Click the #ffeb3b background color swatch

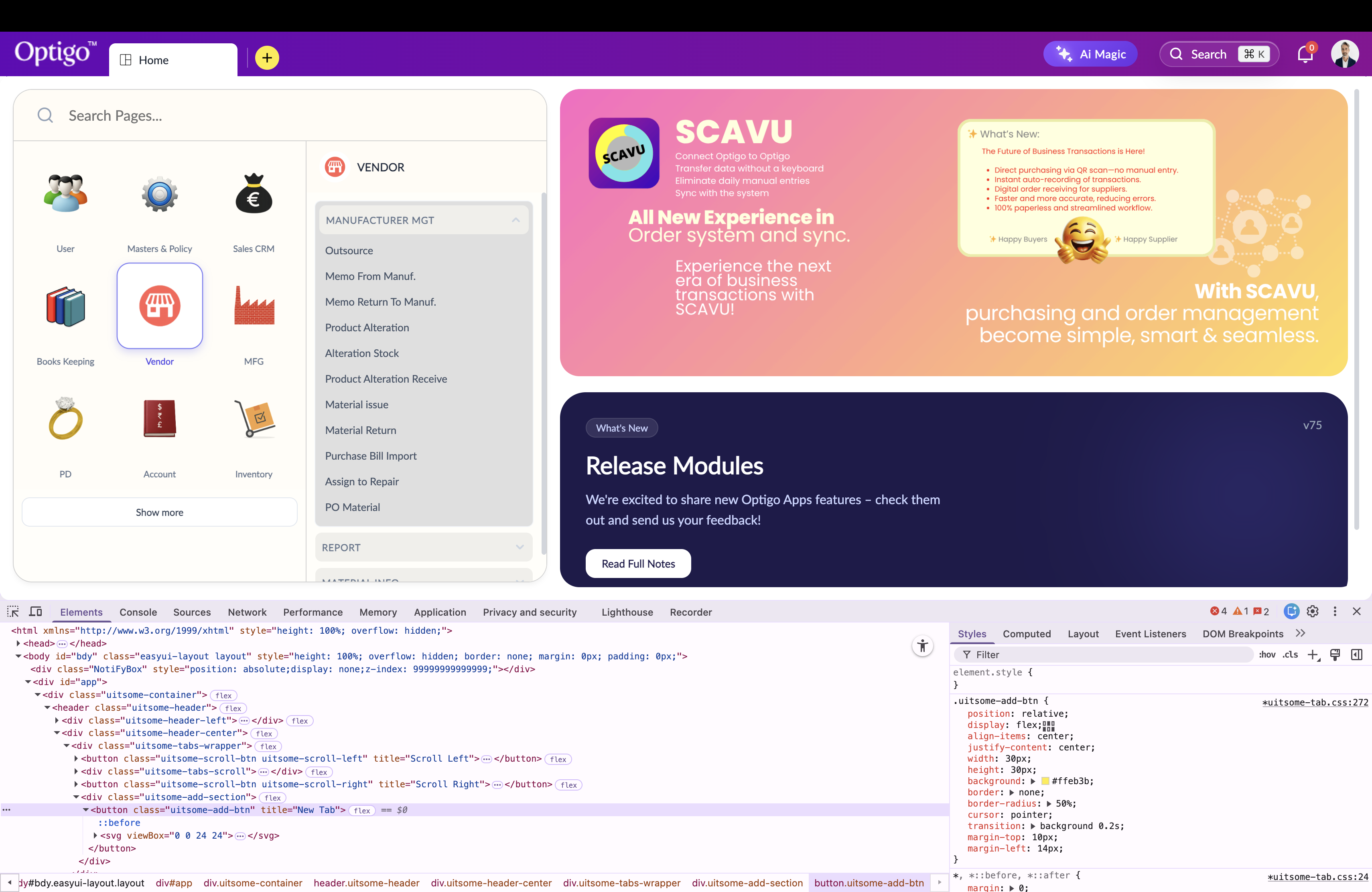[x=1045, y=781]
